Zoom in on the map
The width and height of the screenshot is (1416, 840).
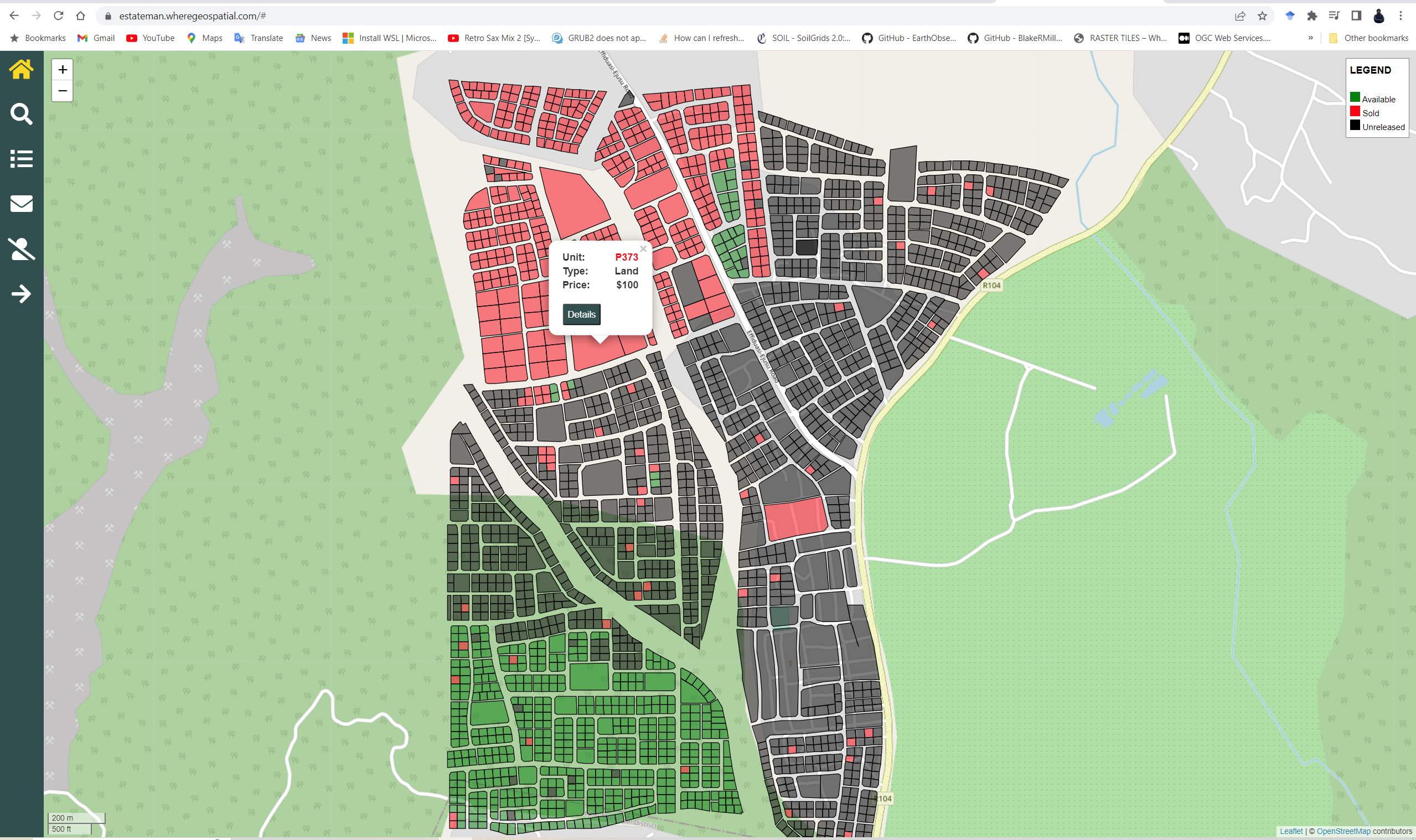63,70
